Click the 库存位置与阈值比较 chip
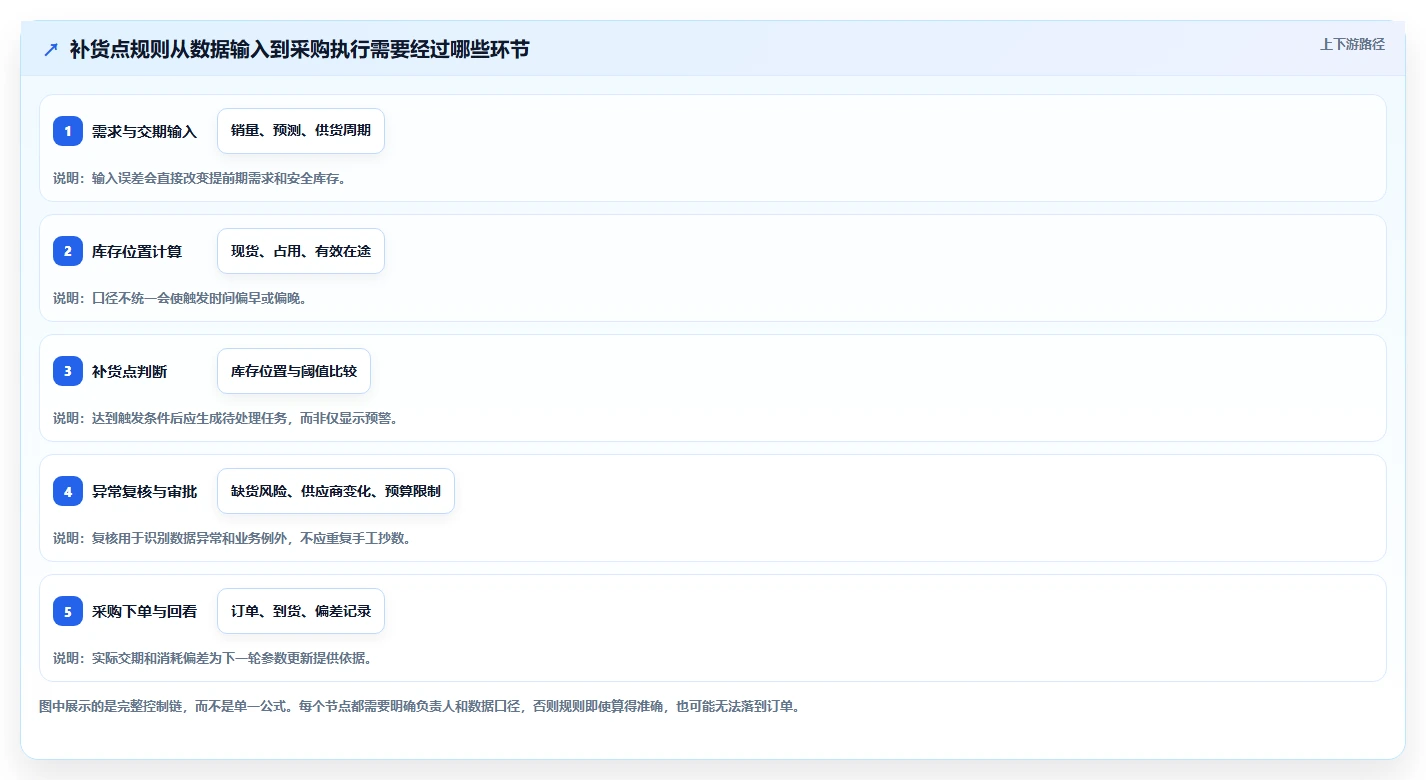Screen dimensions: 1426x780 click(x=294, y=371)
